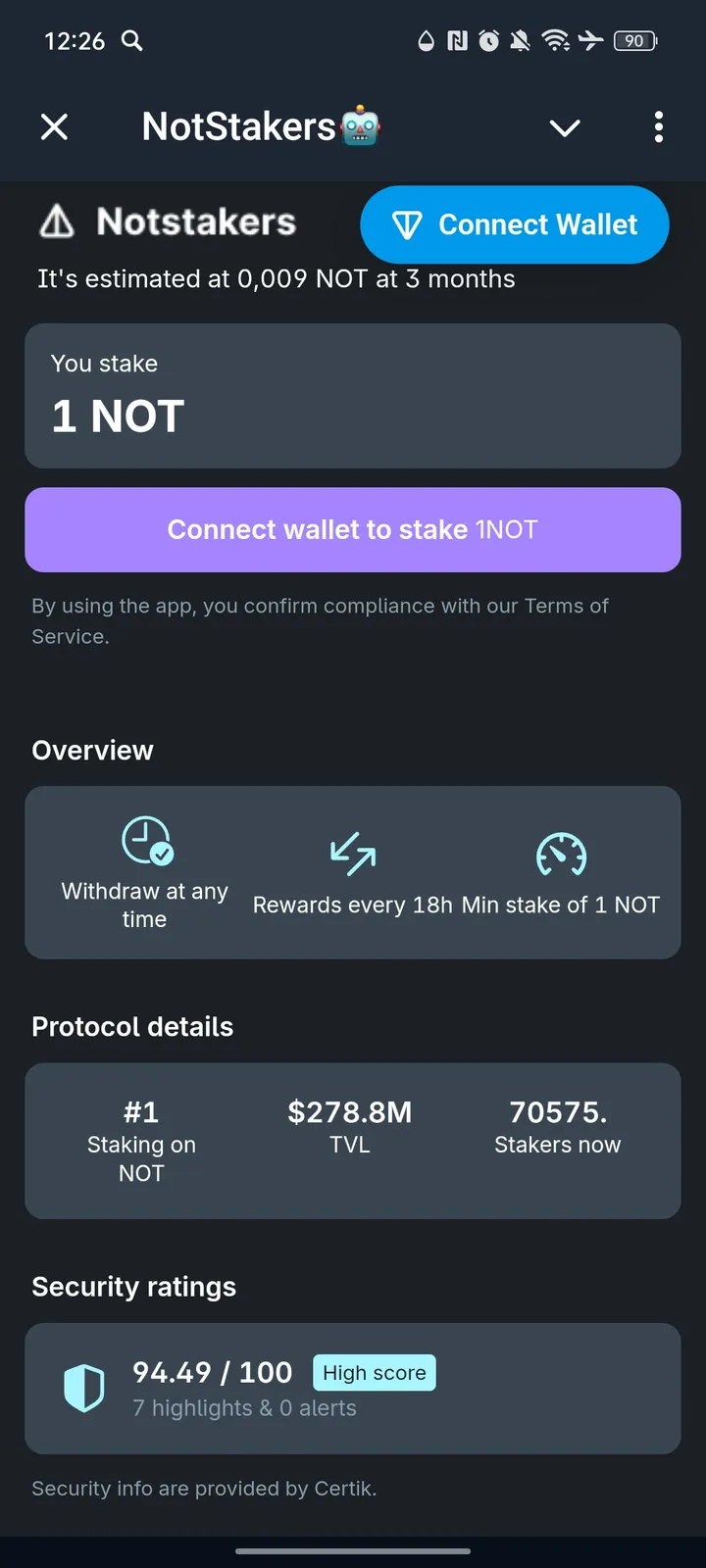Tap Connect wallet to stake 1NOT
This screenshot has width=706, height=1568.
point(353,529)
